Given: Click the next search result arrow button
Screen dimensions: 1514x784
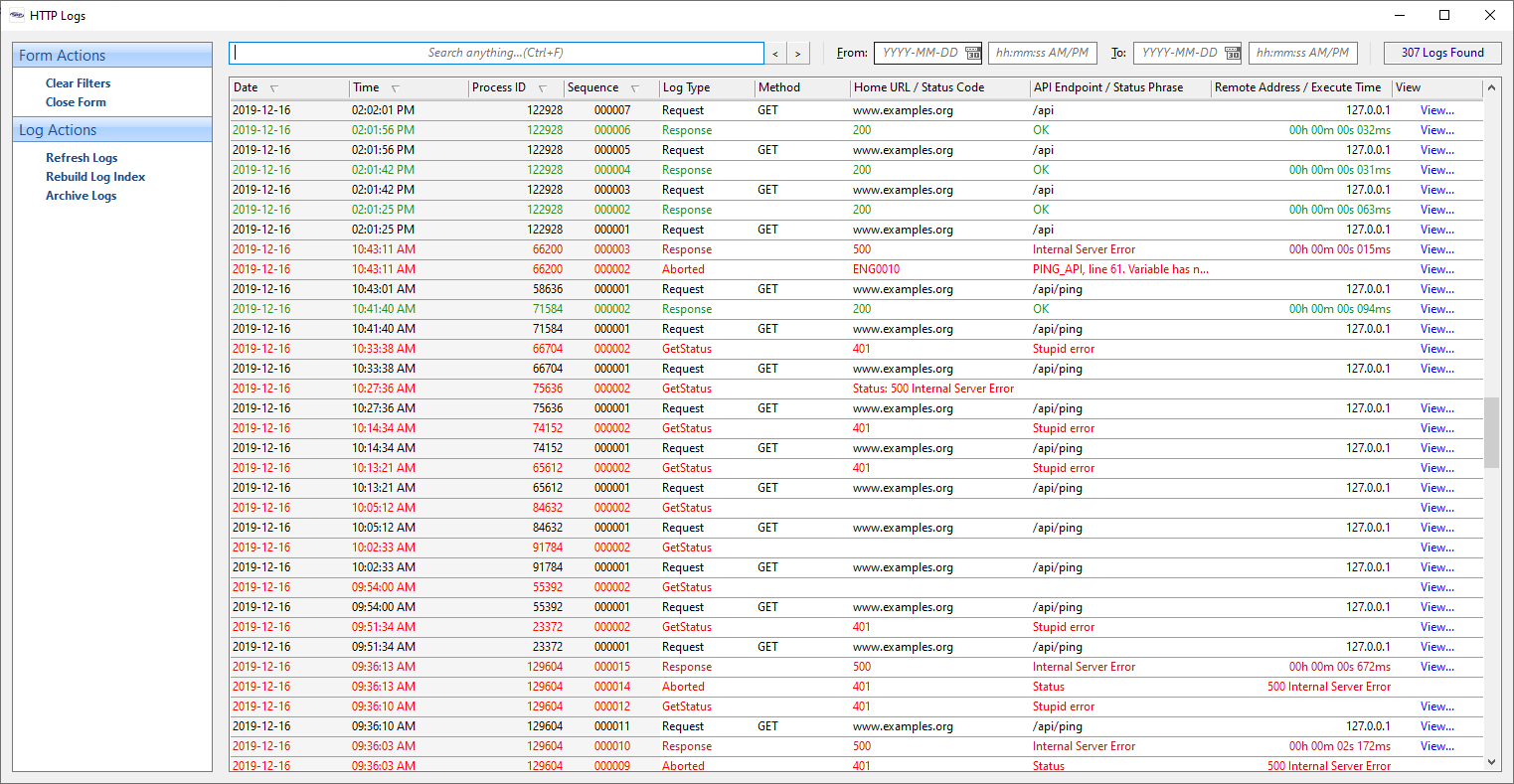Looking at the screenshot, I should [x=797, y=54].
